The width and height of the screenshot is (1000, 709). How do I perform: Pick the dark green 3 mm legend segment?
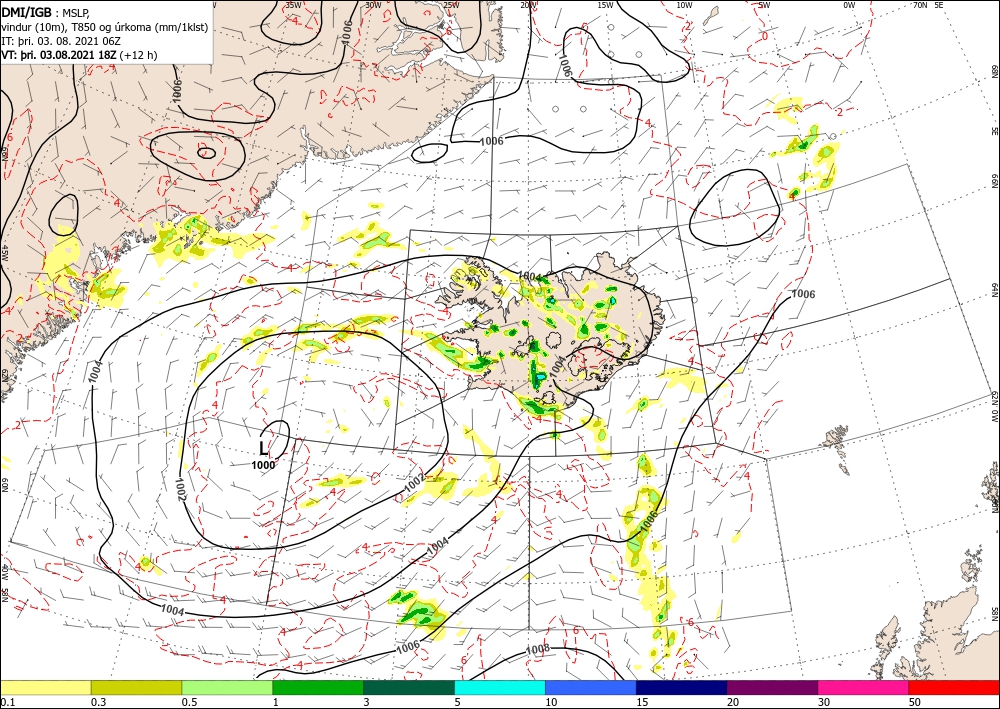(409, 687)
